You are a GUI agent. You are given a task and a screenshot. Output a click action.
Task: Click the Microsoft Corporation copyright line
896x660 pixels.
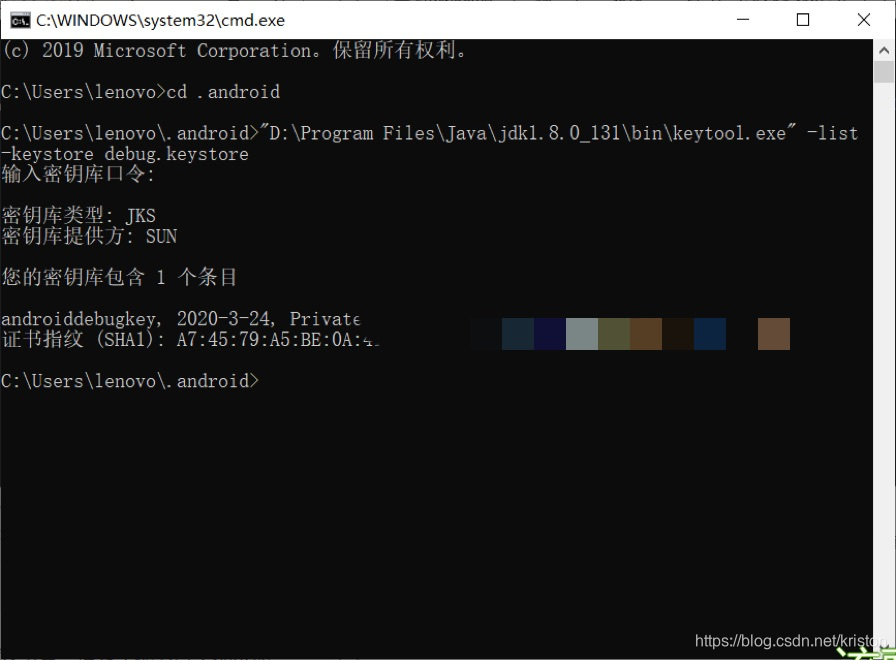tap(234, 50)
